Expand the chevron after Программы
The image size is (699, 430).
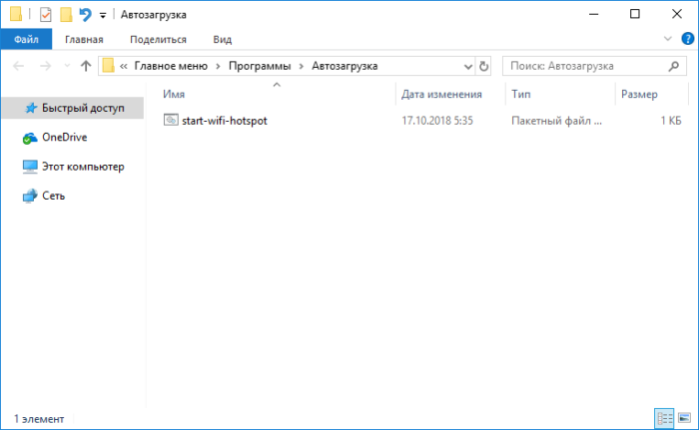pos(301,66)
